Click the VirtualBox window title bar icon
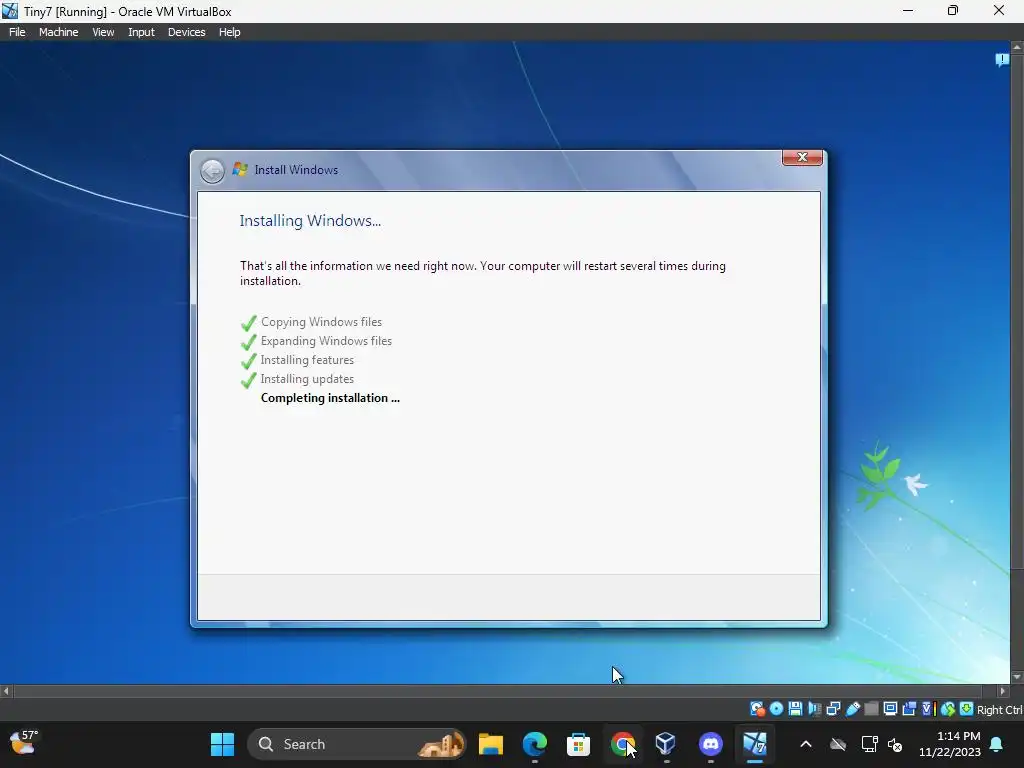1024x768 pixels. 10,11
